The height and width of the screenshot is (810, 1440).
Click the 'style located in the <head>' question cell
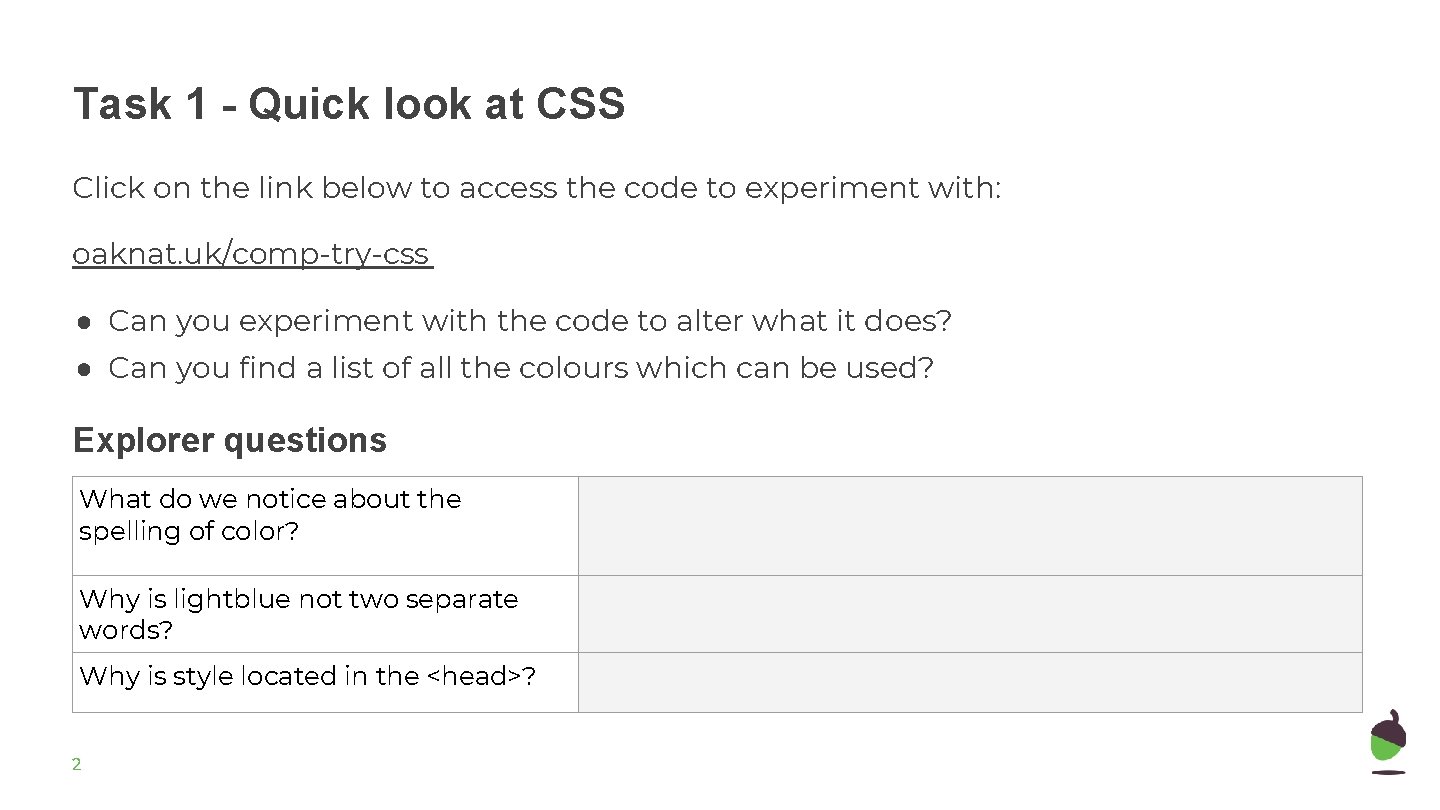click(325, 682)
